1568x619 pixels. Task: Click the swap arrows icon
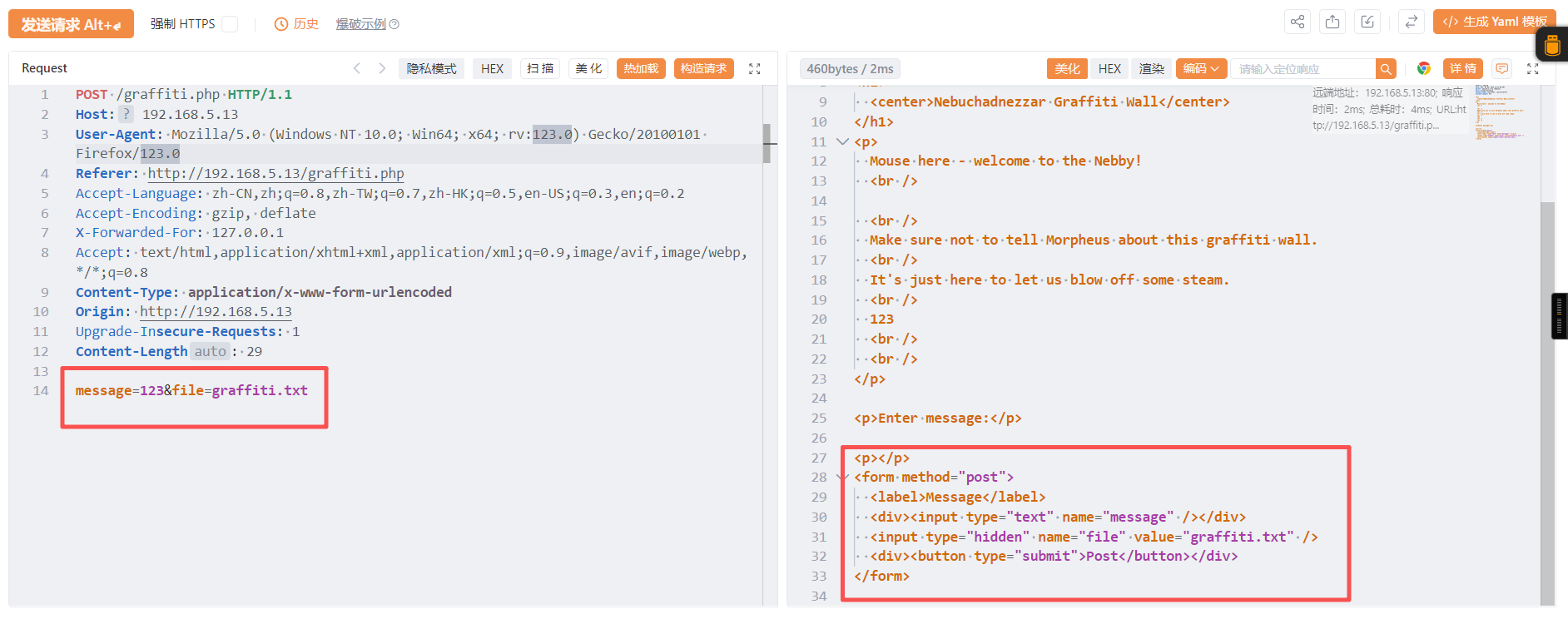coord(1412,22)
